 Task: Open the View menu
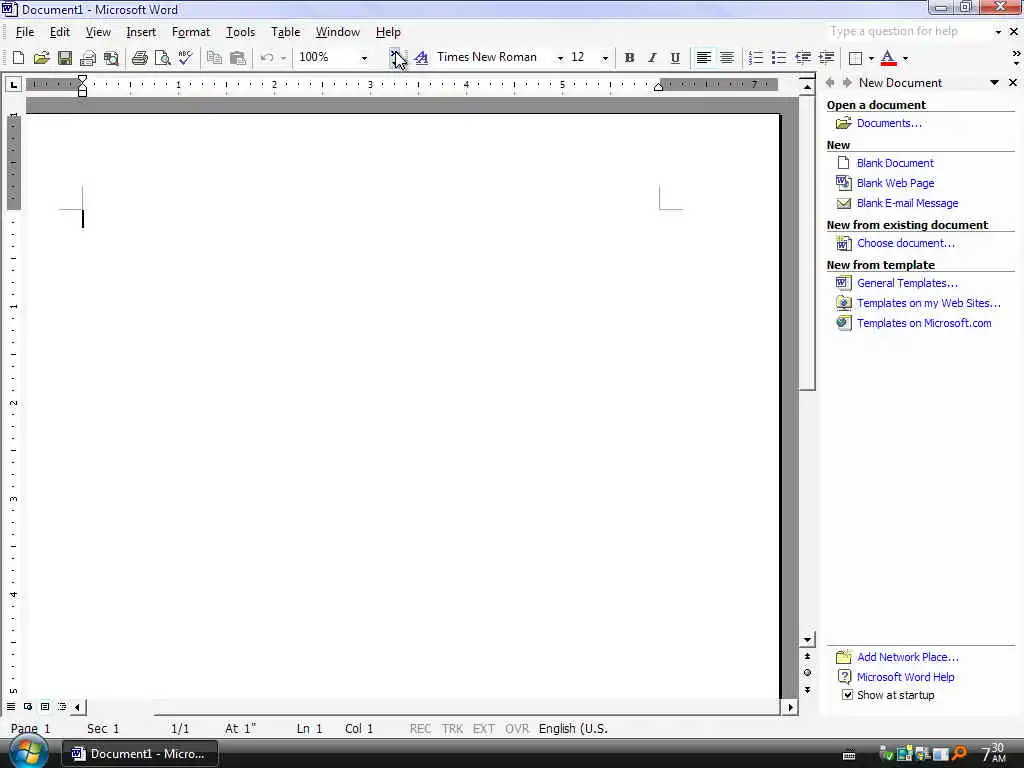(98, 31)
